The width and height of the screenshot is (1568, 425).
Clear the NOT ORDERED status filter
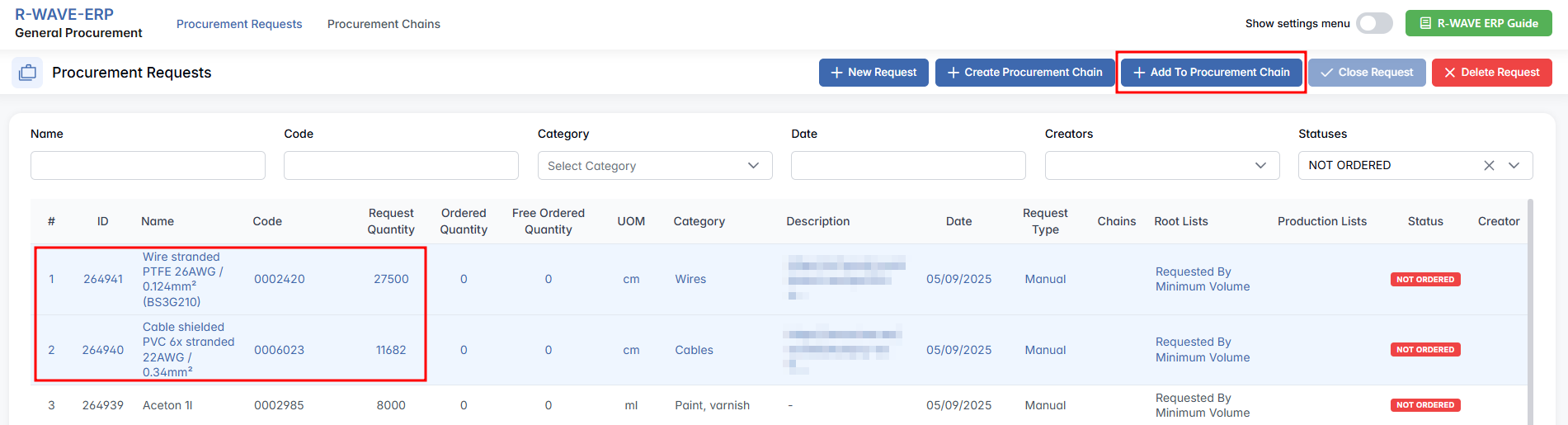click(1489, 165)
